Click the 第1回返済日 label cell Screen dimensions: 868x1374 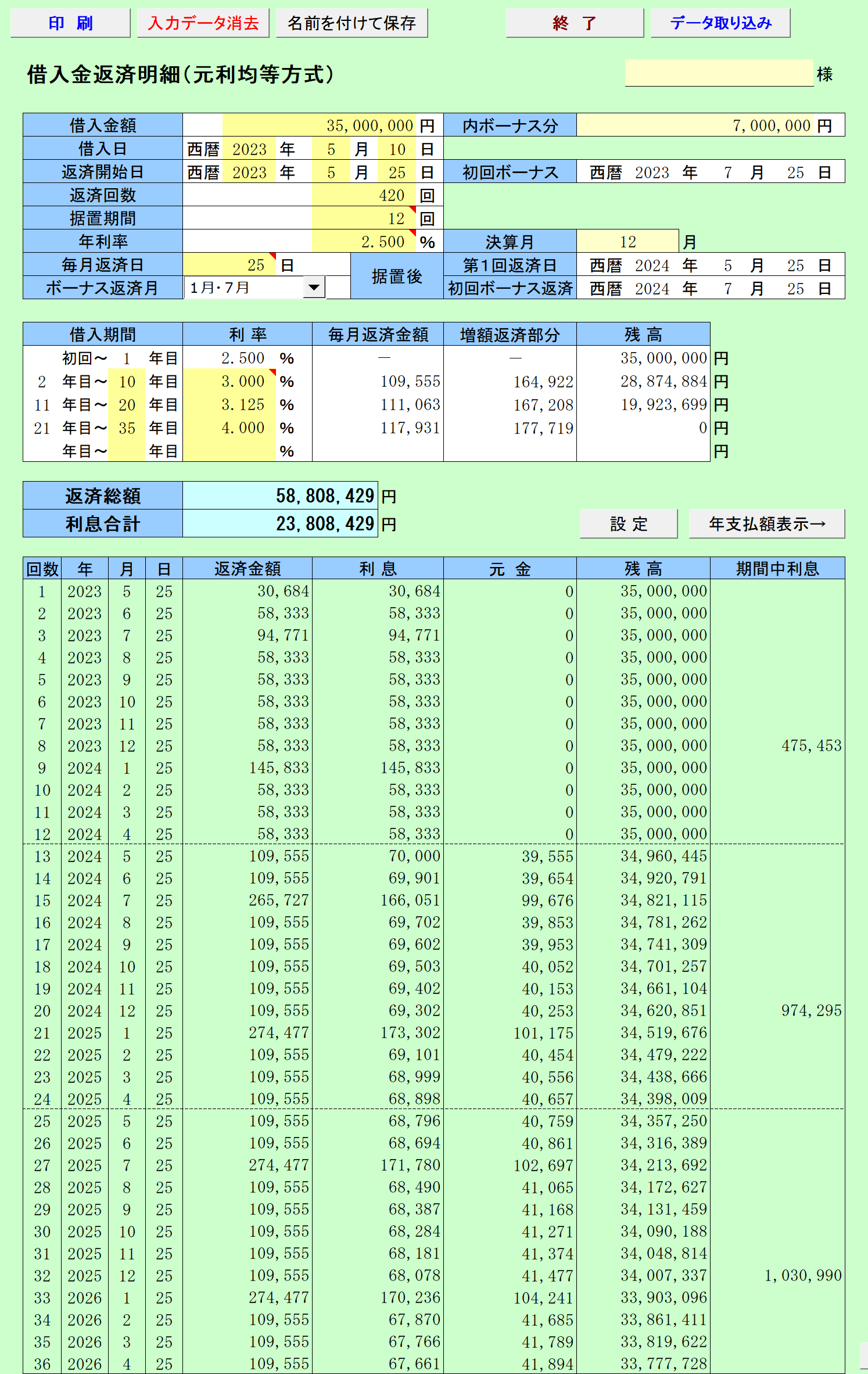click(x=510, y=266)
